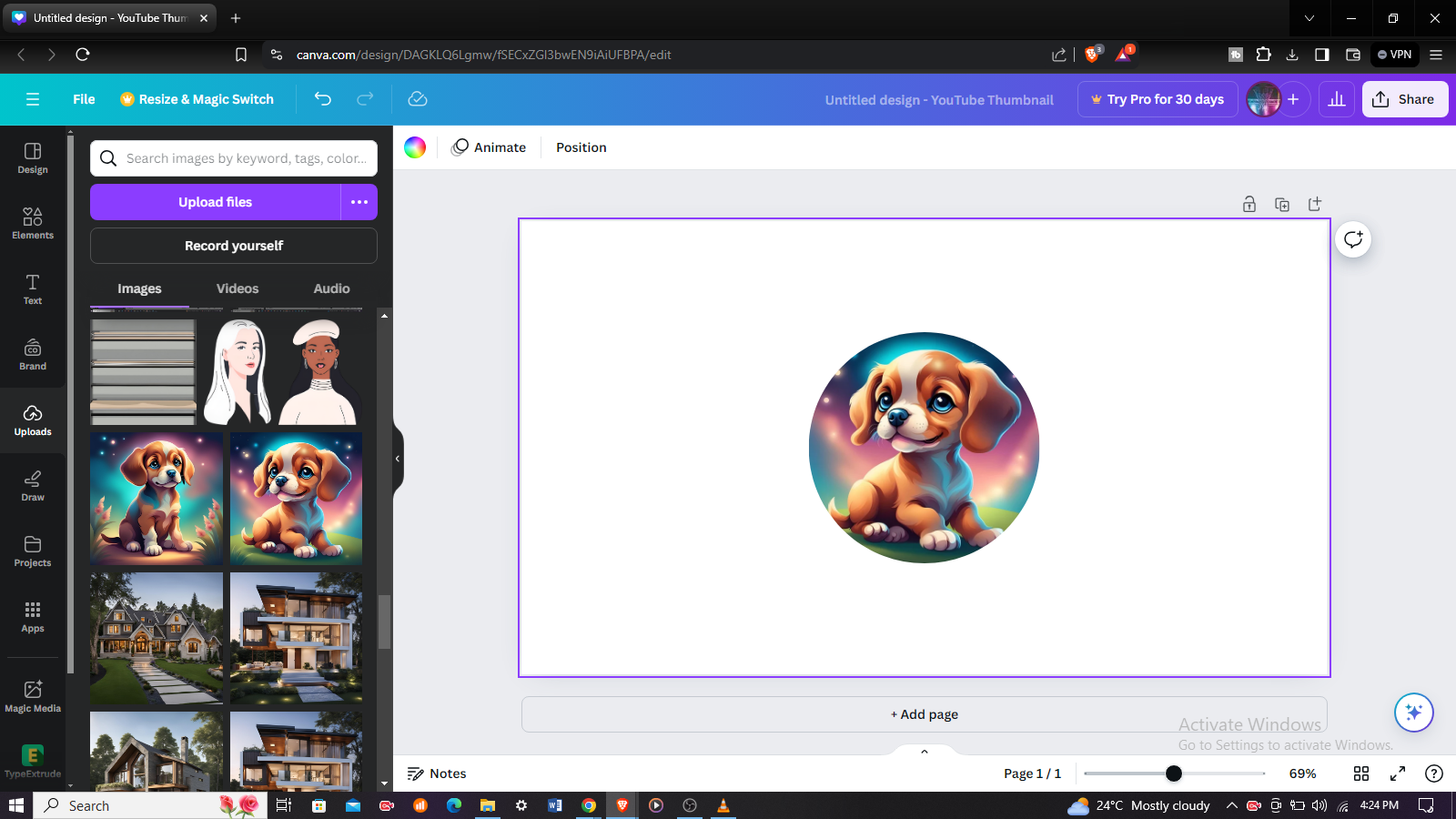Bookmark this page in browser
Screen dimensions: 1456x819
coord(241,55)
